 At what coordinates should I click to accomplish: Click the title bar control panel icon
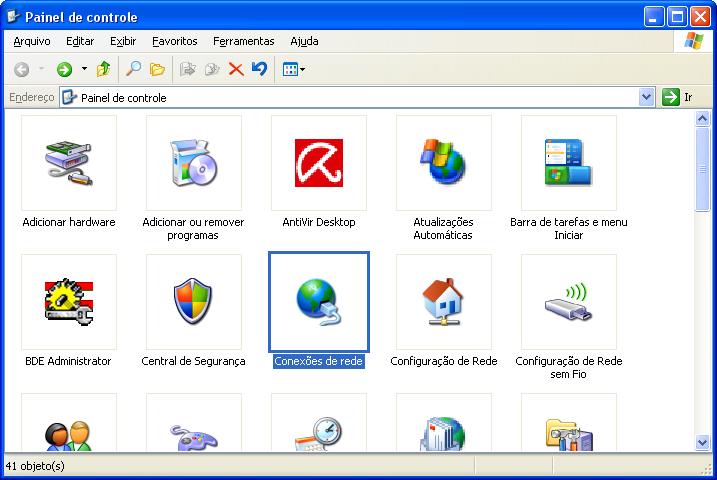(x=13, y=16)
